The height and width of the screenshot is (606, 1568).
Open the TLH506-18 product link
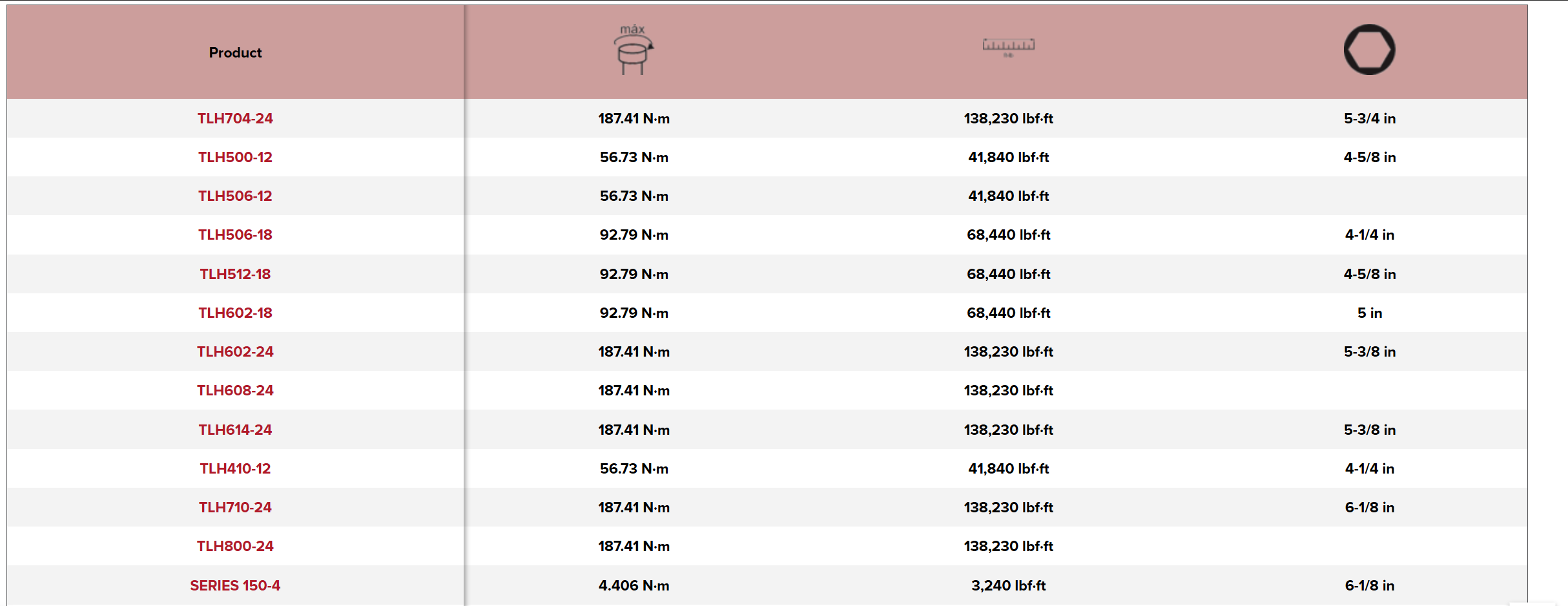pos(235,235)
